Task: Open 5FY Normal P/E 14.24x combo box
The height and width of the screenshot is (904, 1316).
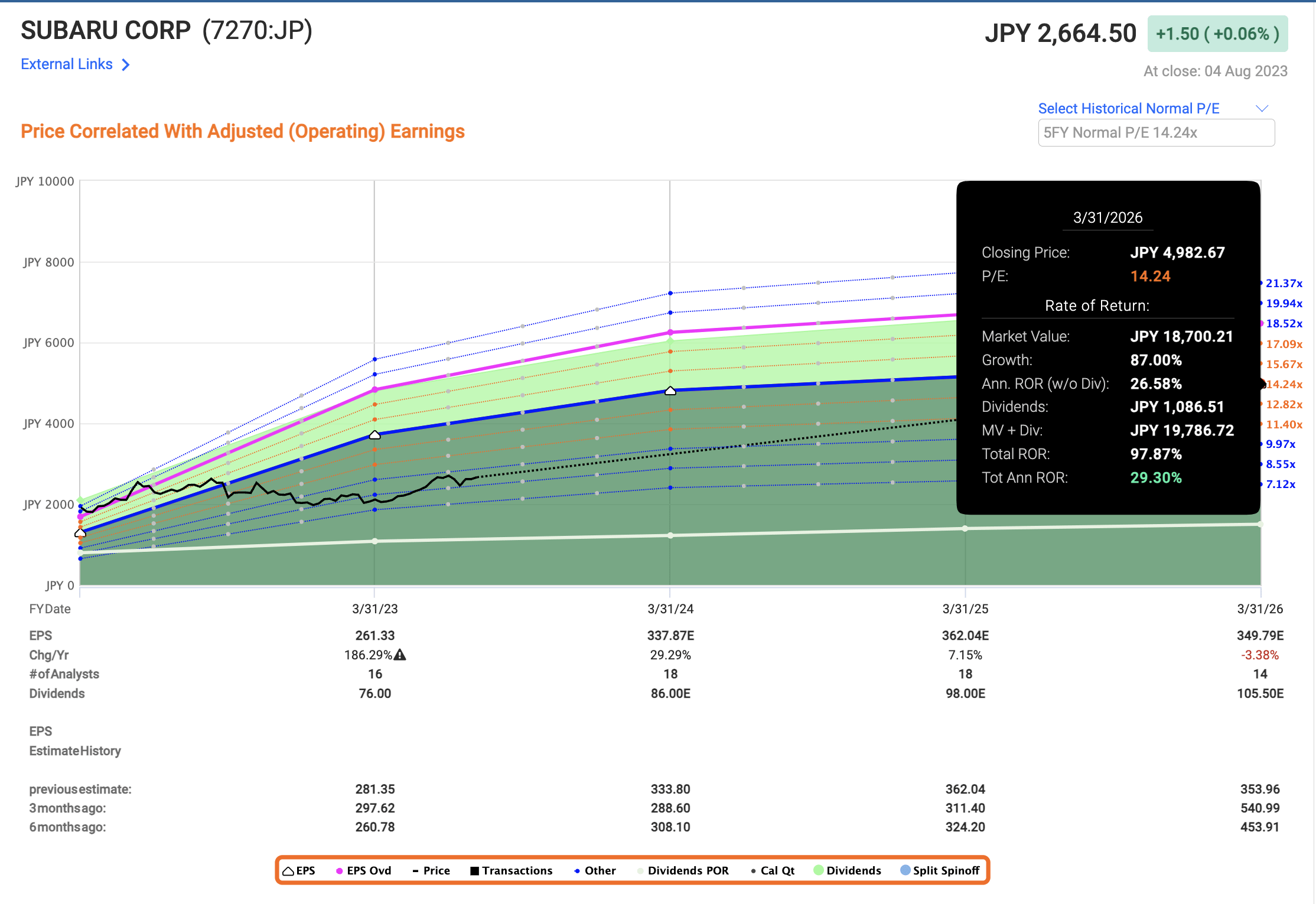Action: pyautogui.click(x=1156, y=133)
